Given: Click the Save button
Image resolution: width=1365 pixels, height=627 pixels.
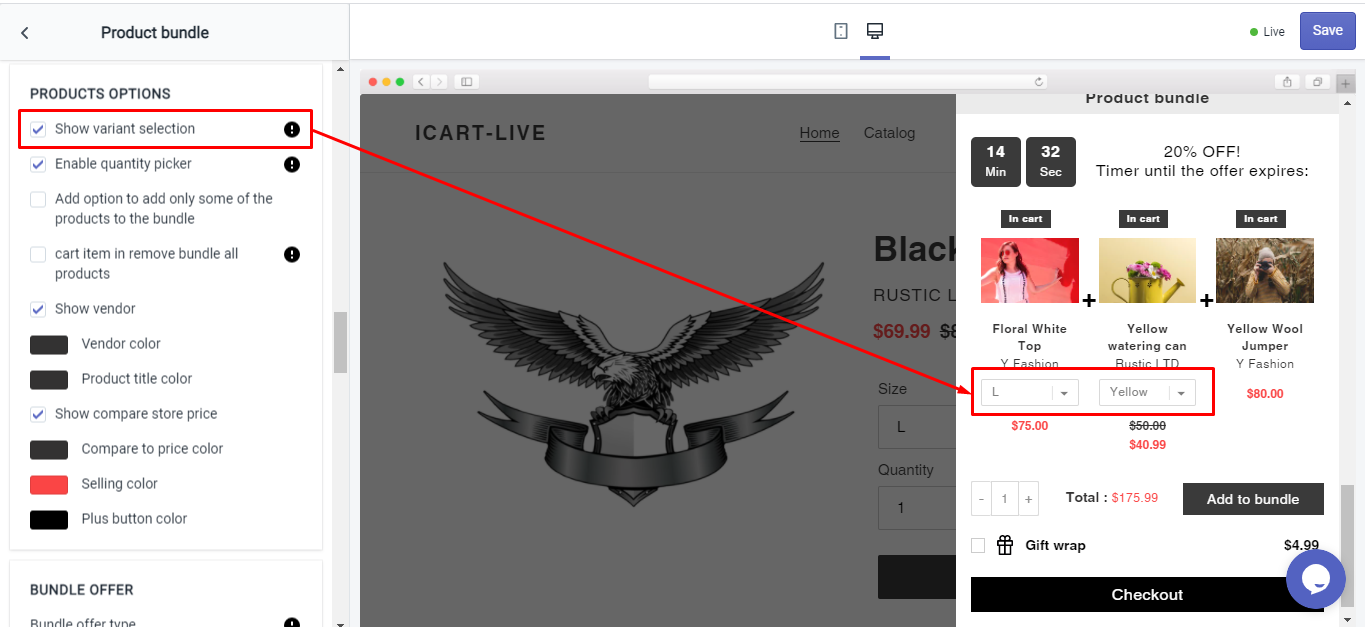Looking at the screenshot, I should [x=1327, y=31].
